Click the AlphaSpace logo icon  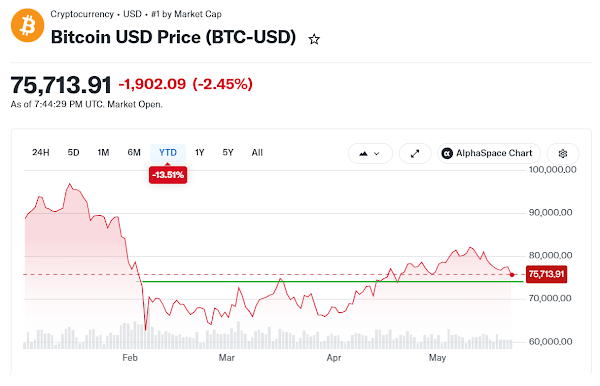point(447,153)
